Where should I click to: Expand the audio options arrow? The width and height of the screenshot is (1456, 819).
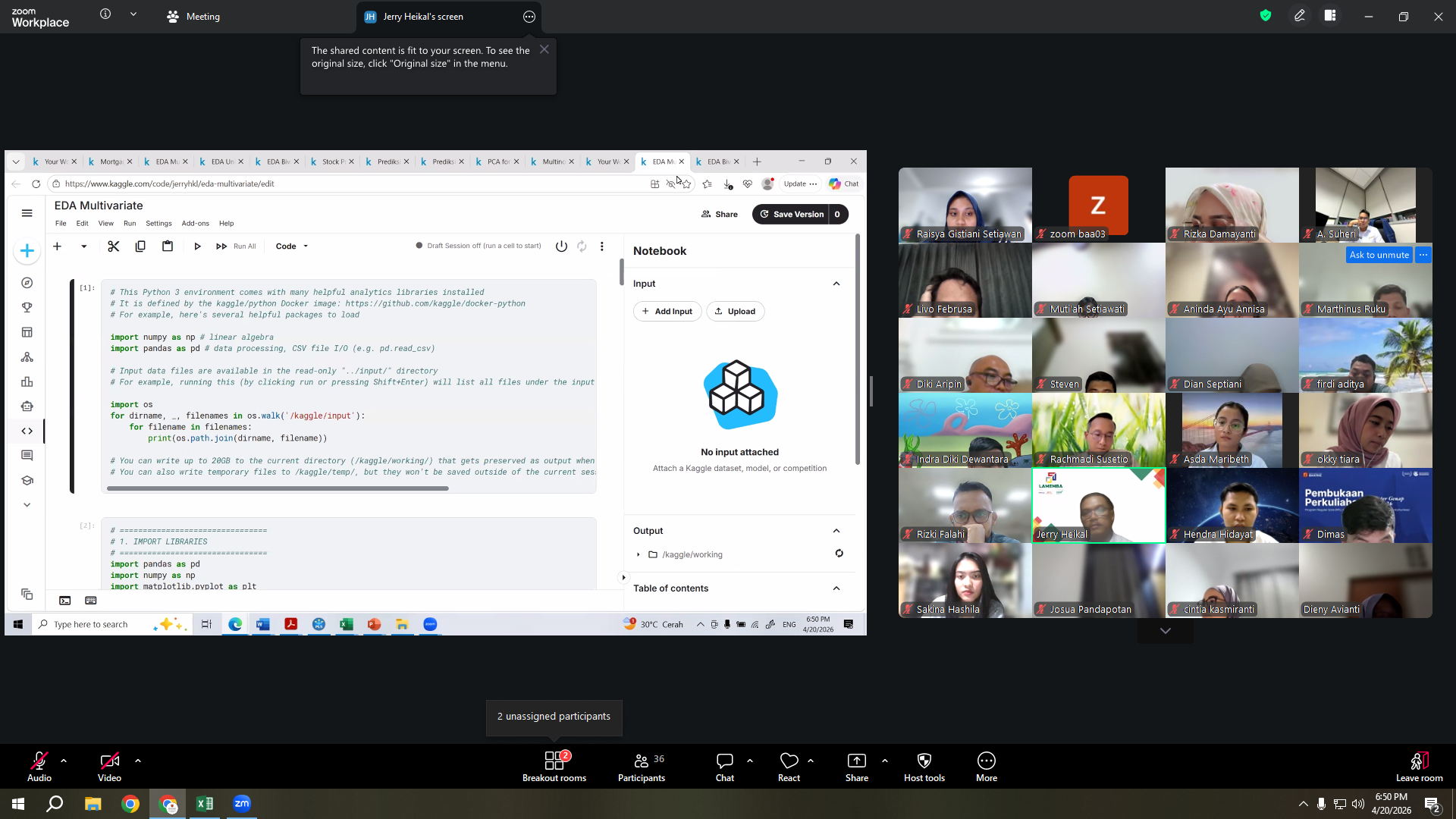pos(64,760)
